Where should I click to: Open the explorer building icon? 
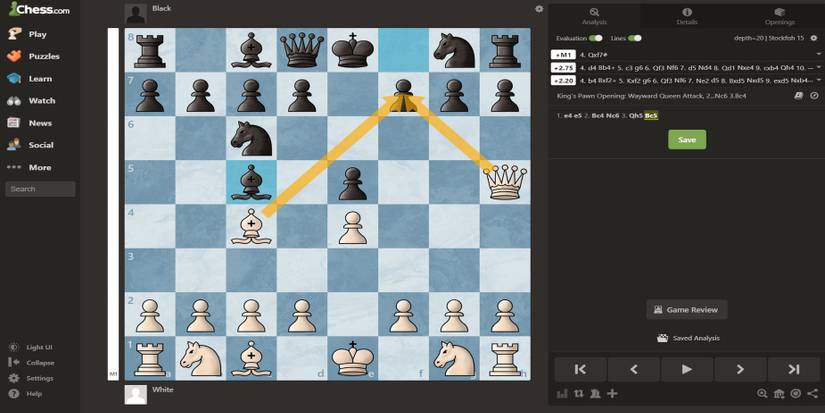point(779,394)
